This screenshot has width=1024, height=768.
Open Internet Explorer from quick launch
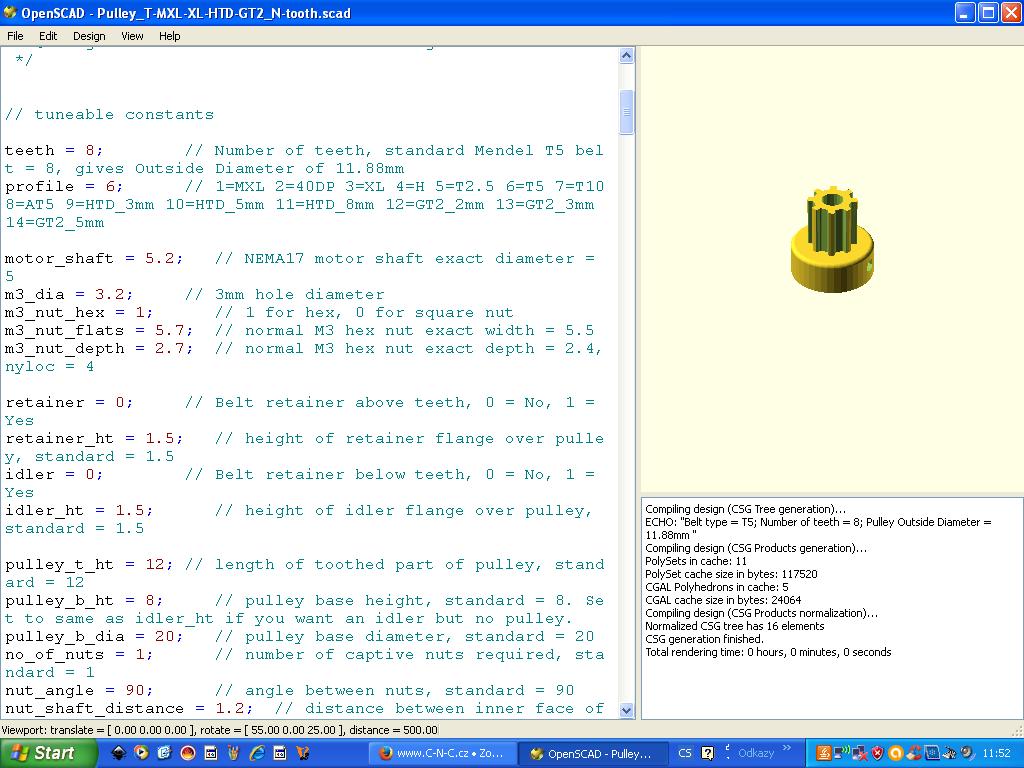257,753
